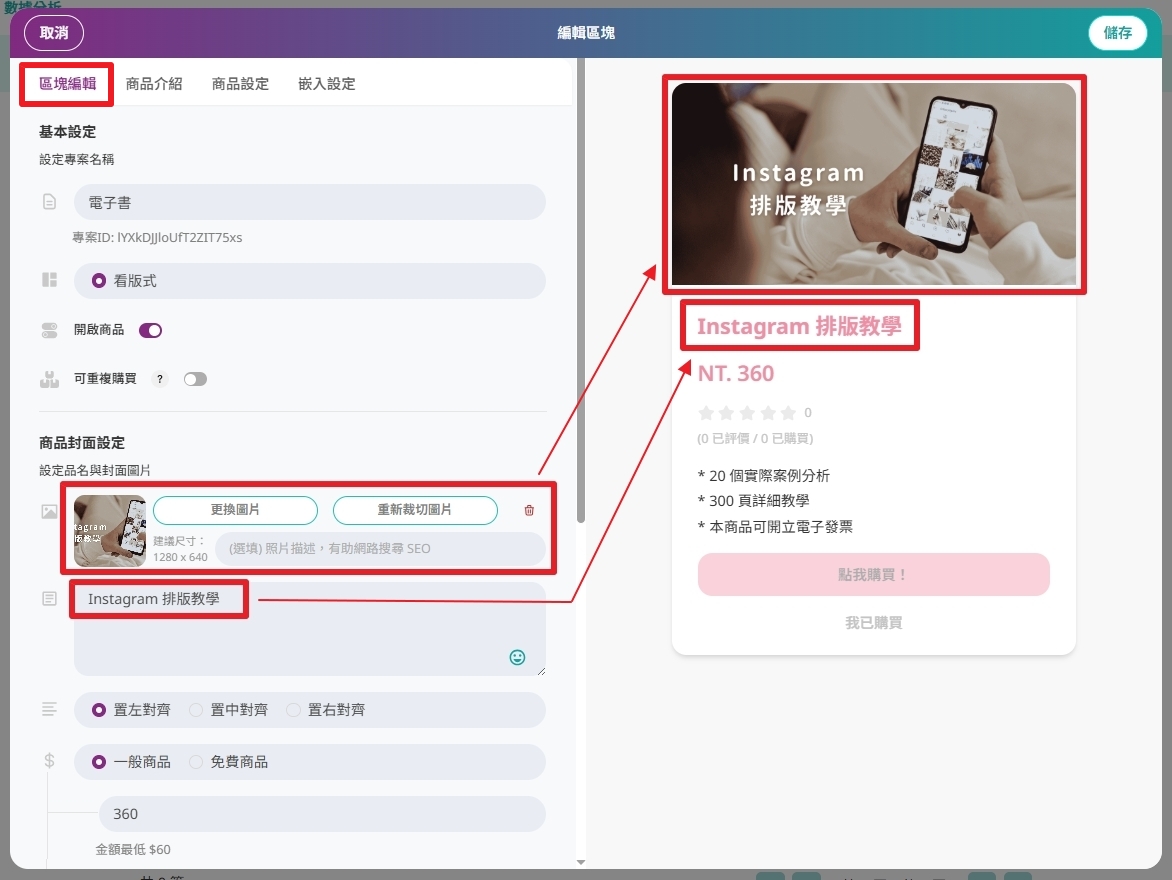This screenshot has width=1172, height=880.
Task: Select 一般商品 product type
Action: click(x=99, y=762)
